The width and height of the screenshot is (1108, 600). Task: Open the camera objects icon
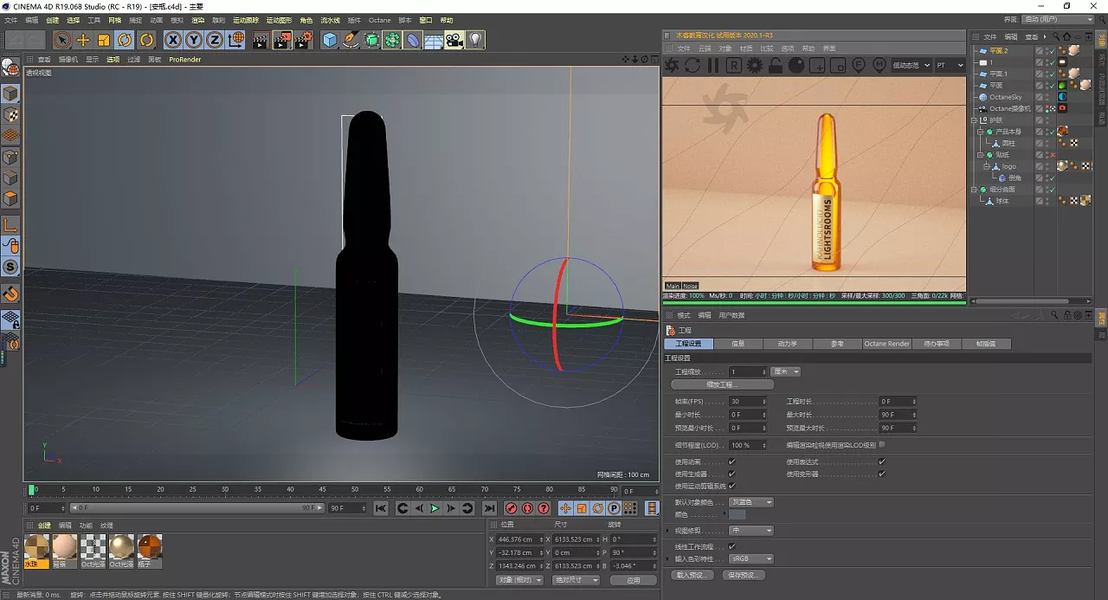point(454,40)
